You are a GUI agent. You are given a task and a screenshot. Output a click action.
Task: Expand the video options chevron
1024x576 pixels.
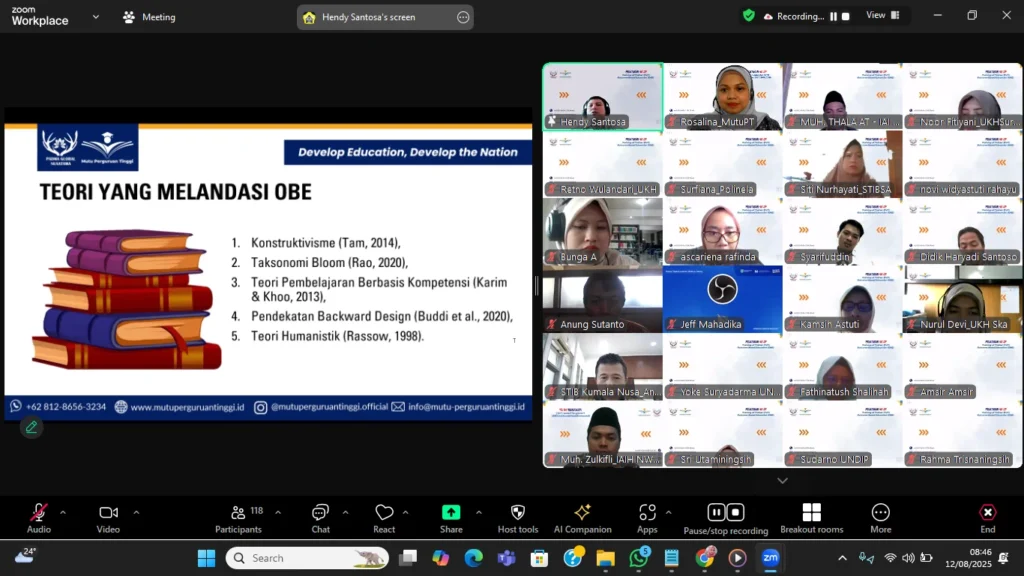(136, 512)
